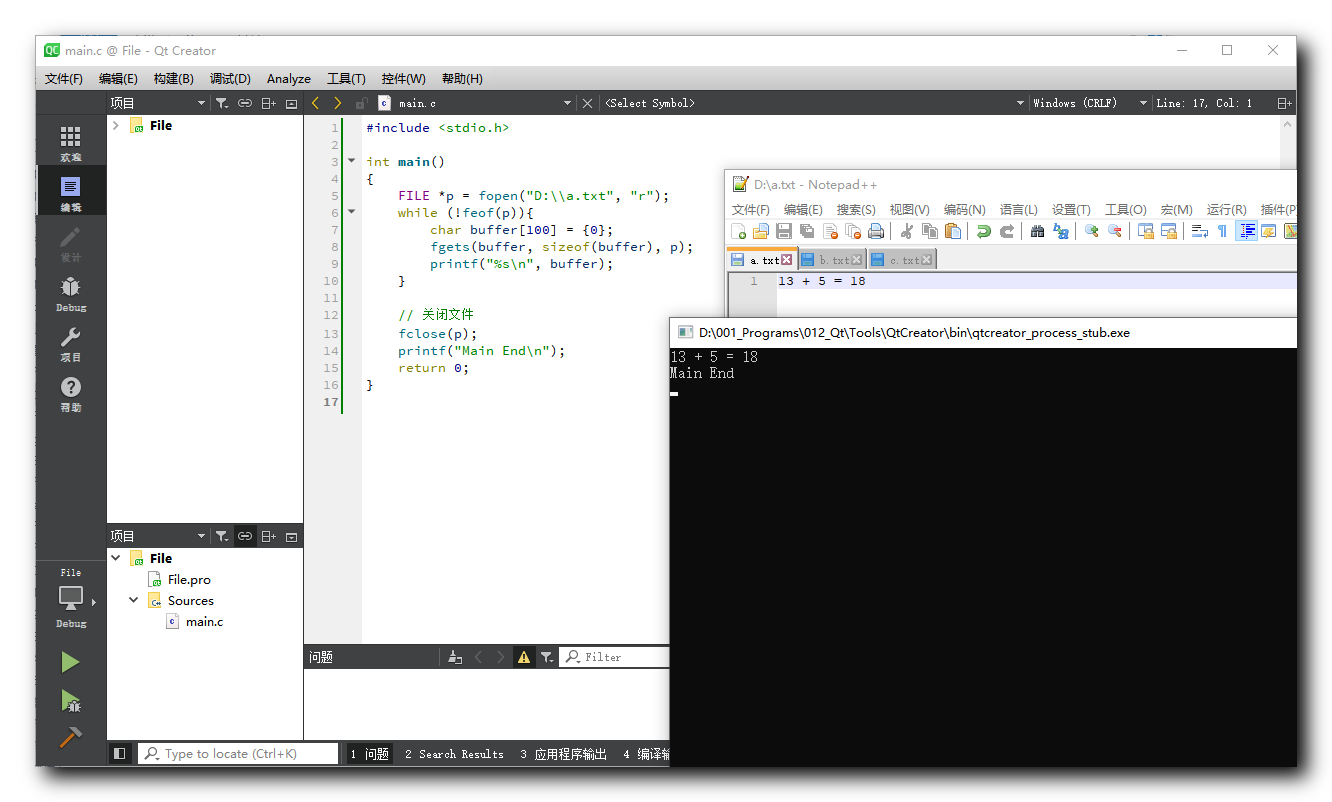The height and width of the screenshot is (802, 1332).
Task: Click New file icon in Notepad++ toolbar
Action: pyautogui.click(x=739, y=231)
